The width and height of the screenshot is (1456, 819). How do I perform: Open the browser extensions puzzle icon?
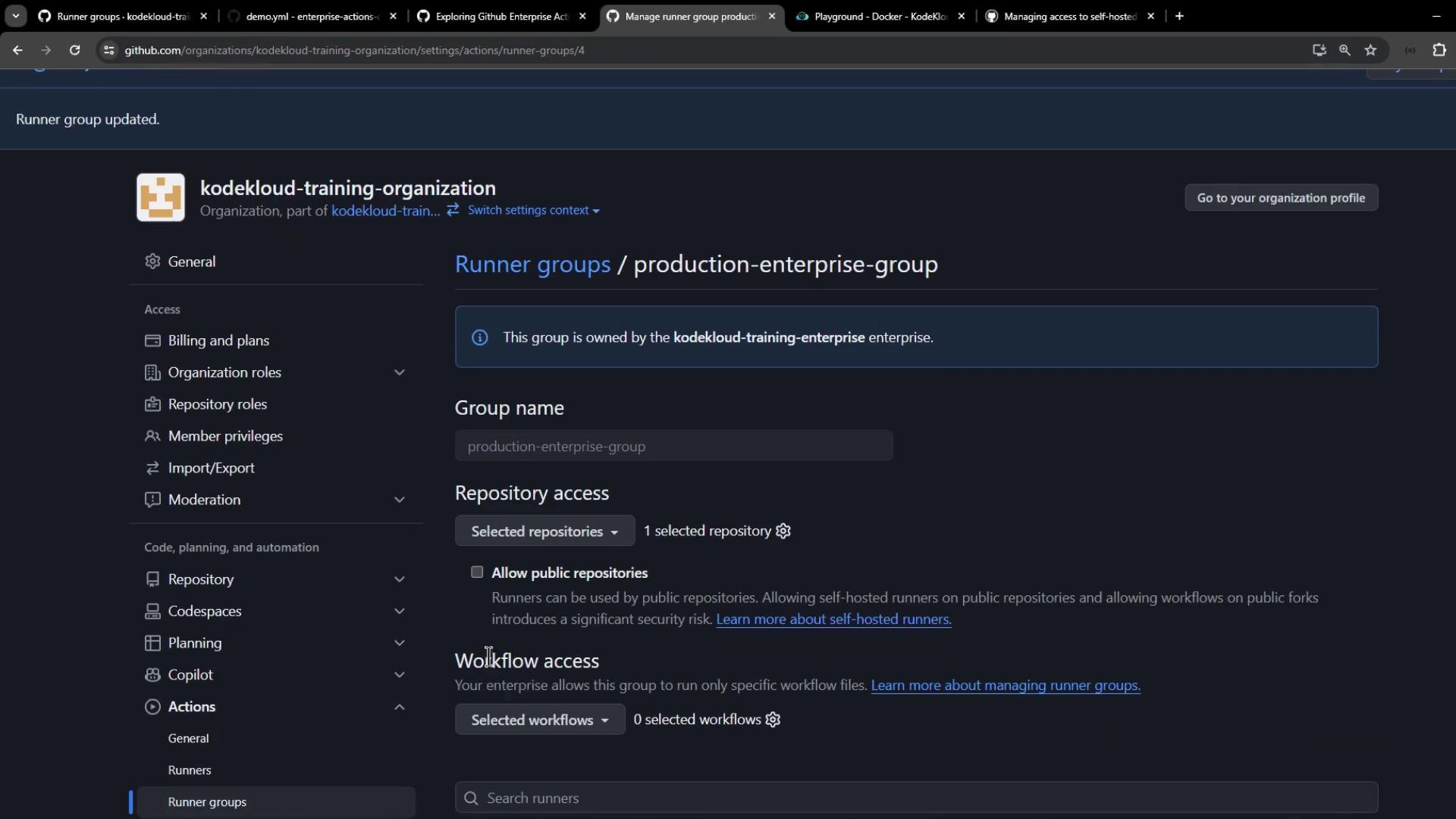coord(1439,50)
